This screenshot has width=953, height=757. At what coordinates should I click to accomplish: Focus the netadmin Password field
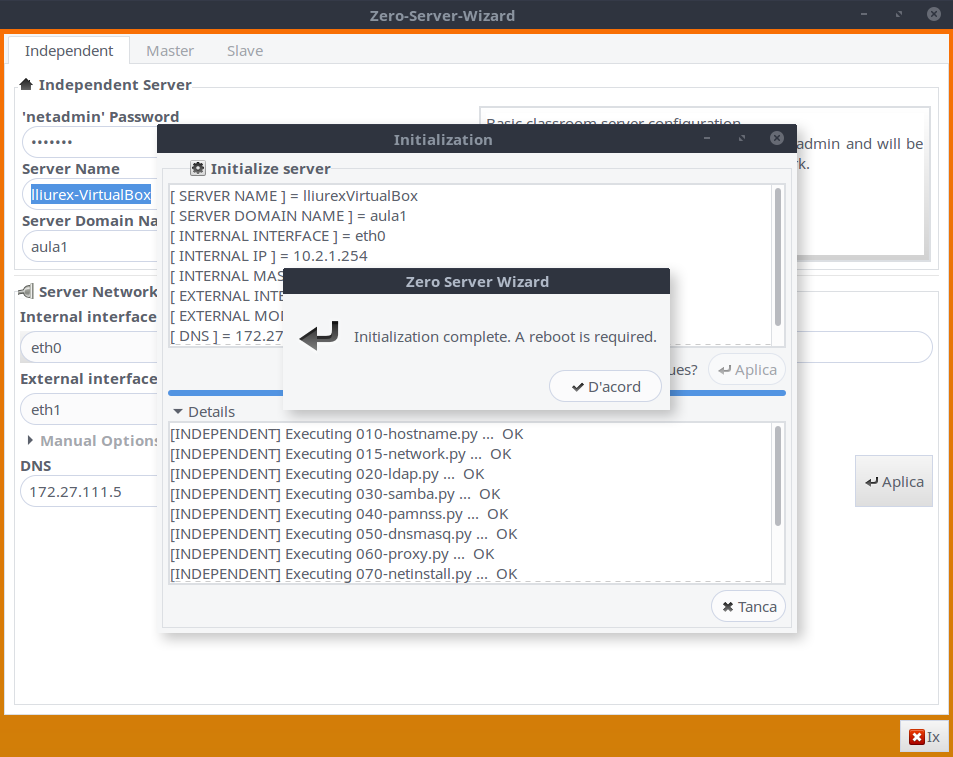pyautogui.click(x=88, y=142)
